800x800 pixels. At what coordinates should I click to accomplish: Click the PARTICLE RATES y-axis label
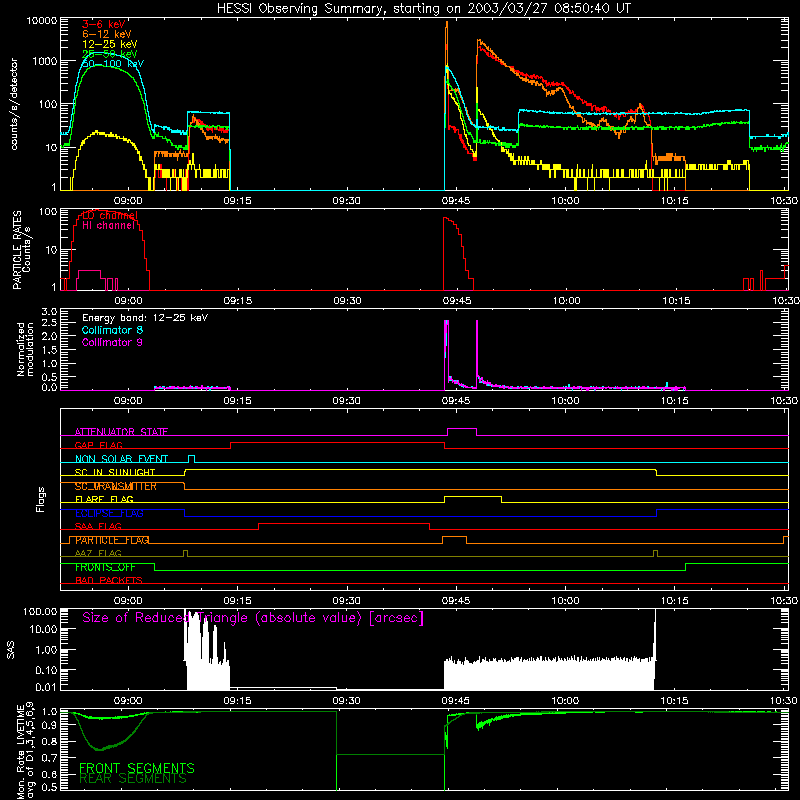pos(21,250)
